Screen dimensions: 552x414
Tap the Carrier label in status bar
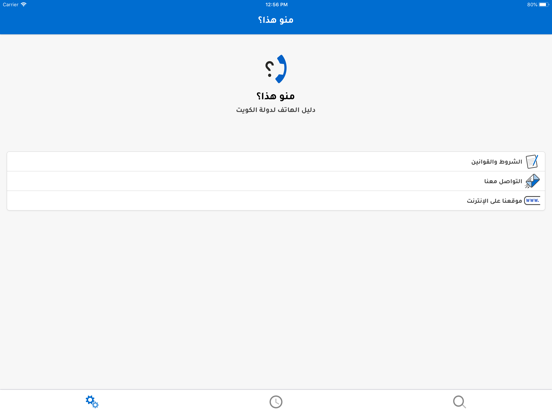pyautogui.click(x=11, y=5)
